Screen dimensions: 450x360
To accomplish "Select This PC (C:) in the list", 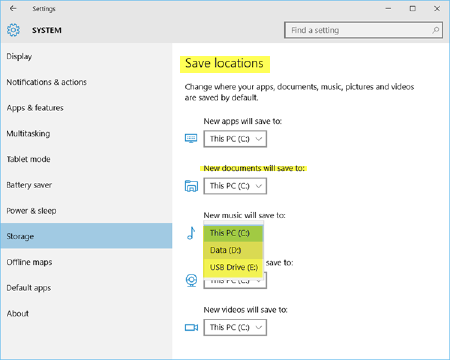I will pyautogui.click(x=233, y=233).
